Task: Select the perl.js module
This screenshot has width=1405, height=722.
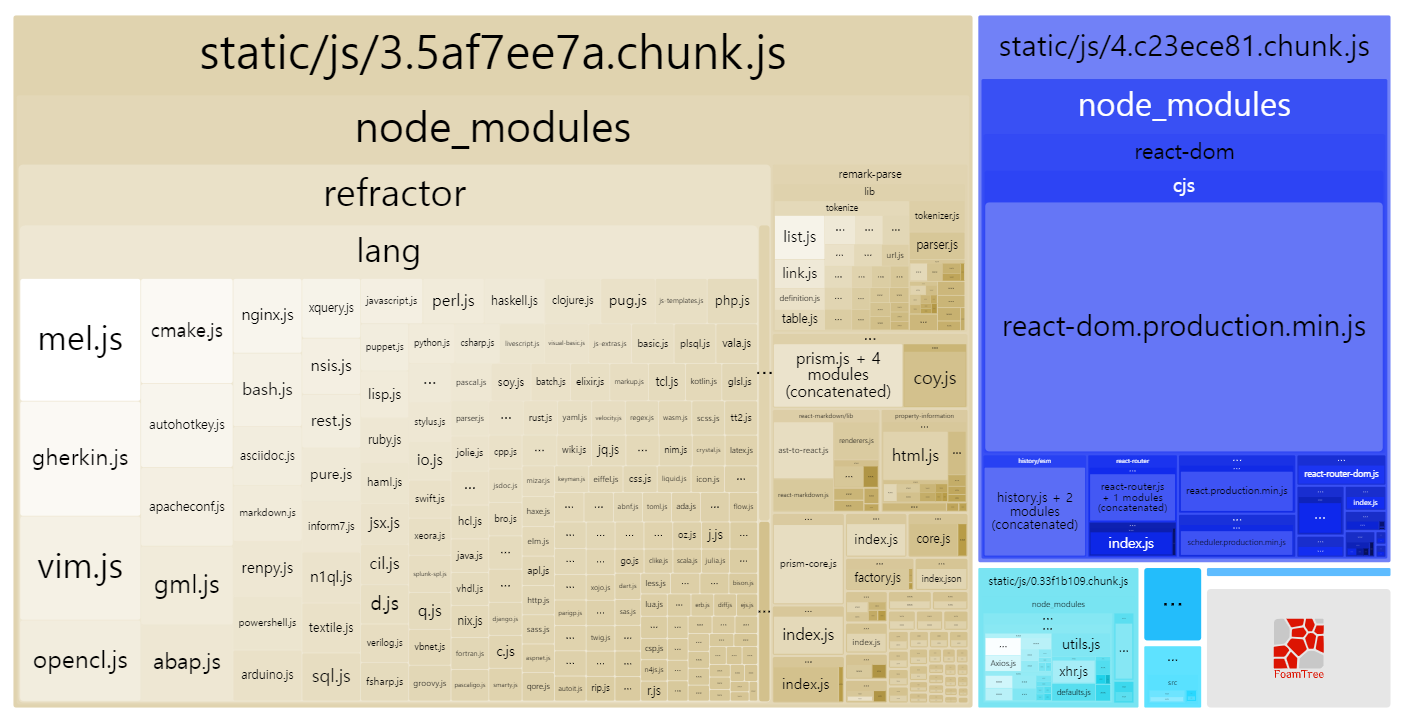Action: (453, 300)
